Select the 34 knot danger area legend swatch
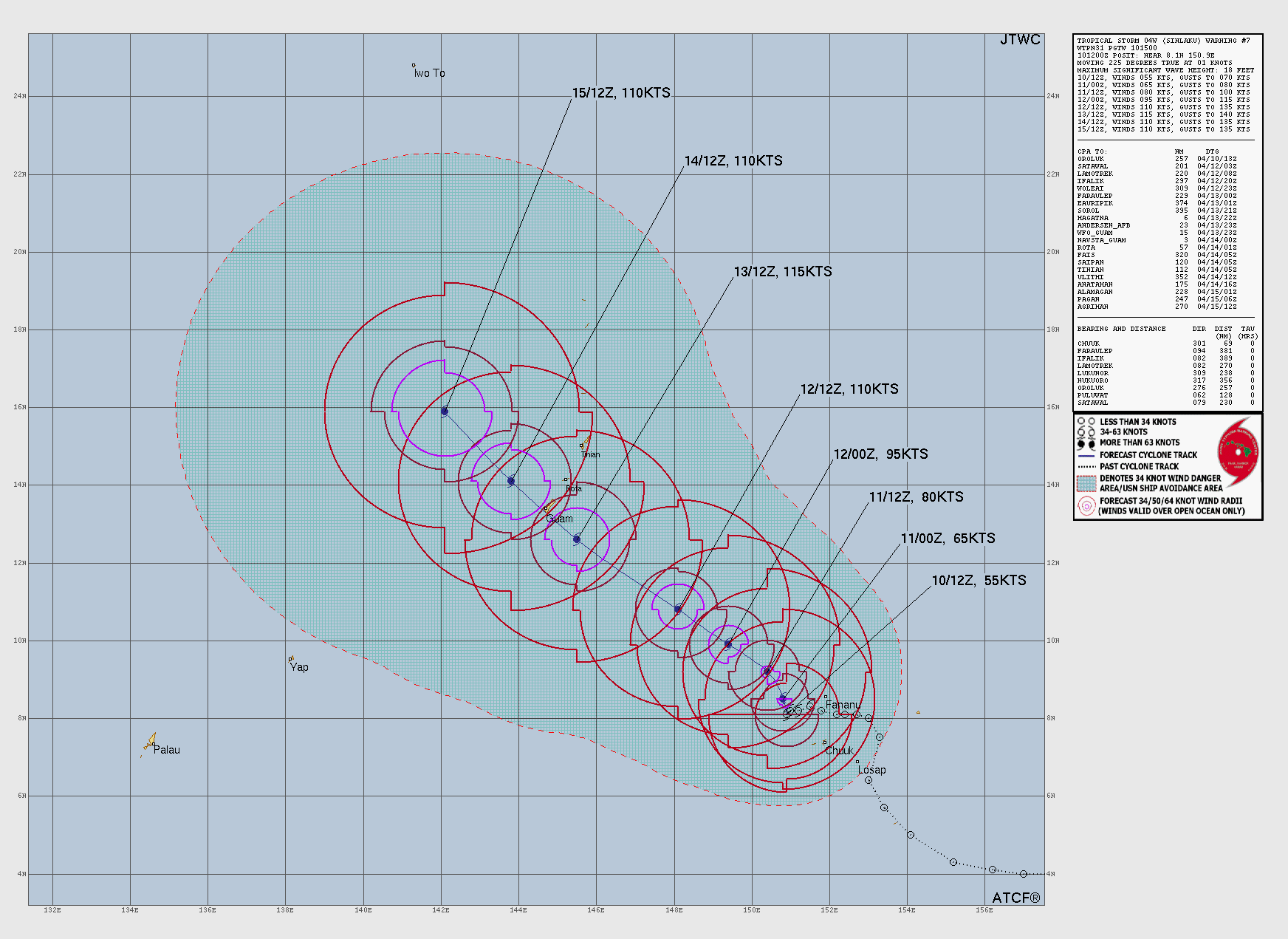This screenshot has height=939, width=1288. click(x=1086, y=483)
